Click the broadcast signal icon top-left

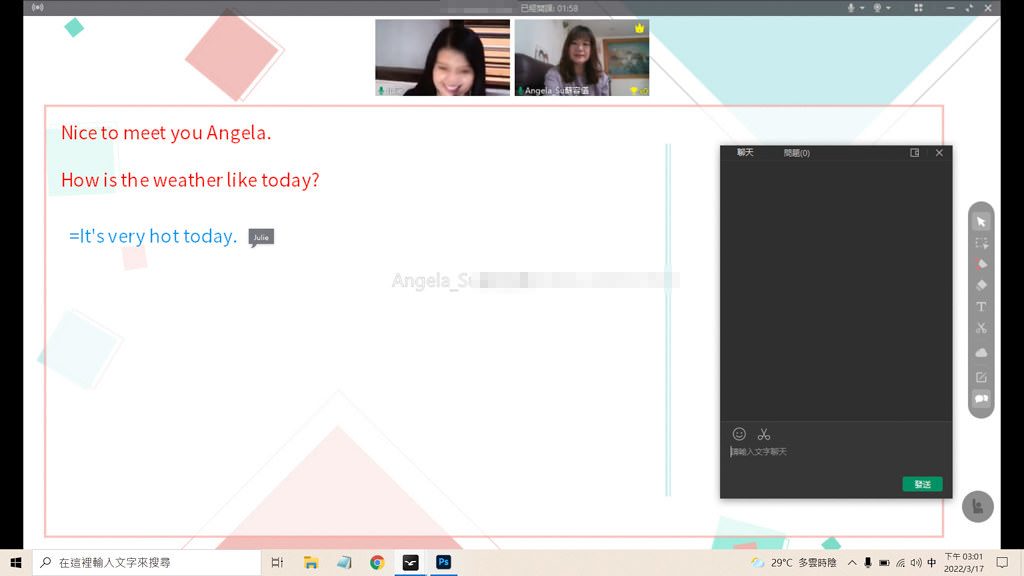38,8
